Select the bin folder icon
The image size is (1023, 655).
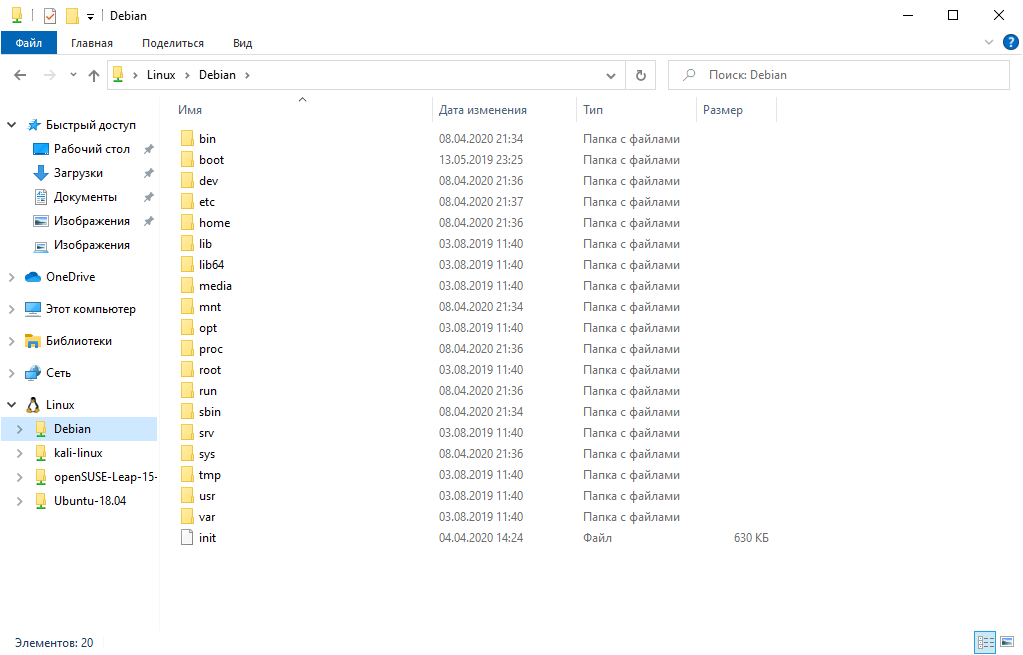(187, 138)
